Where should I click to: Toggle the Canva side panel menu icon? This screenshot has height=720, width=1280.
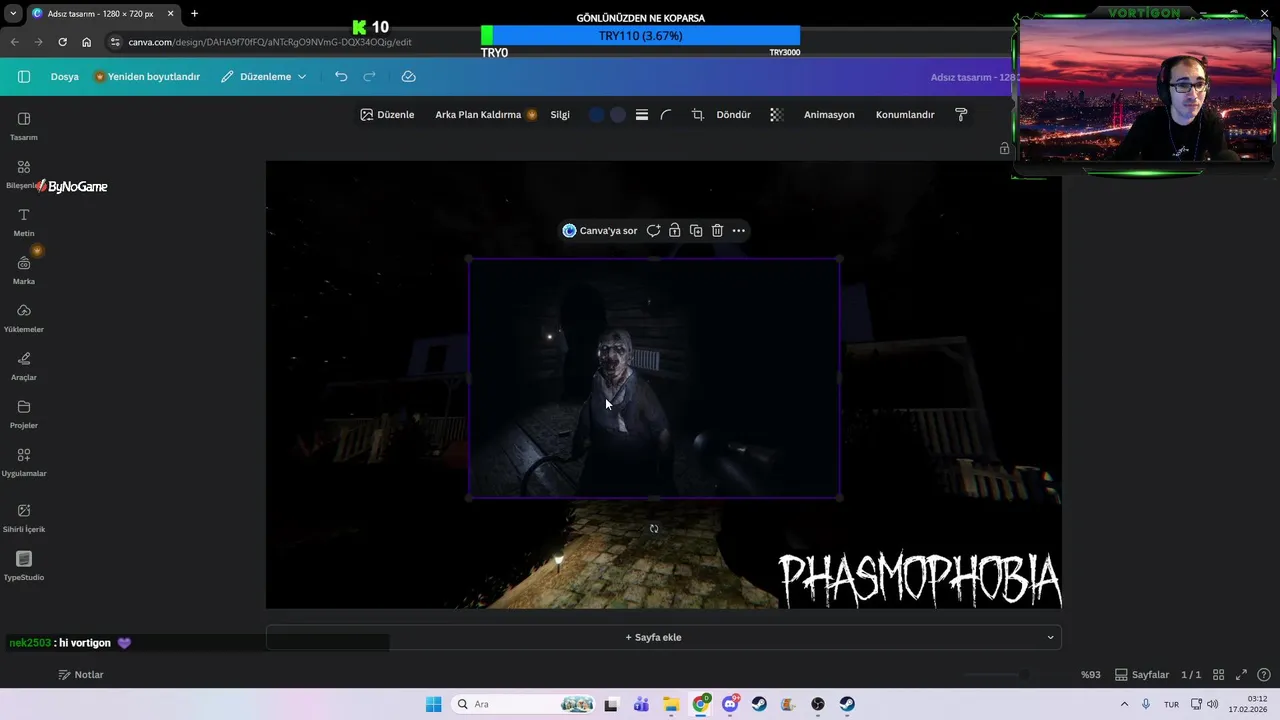click(x=24, y=76)
